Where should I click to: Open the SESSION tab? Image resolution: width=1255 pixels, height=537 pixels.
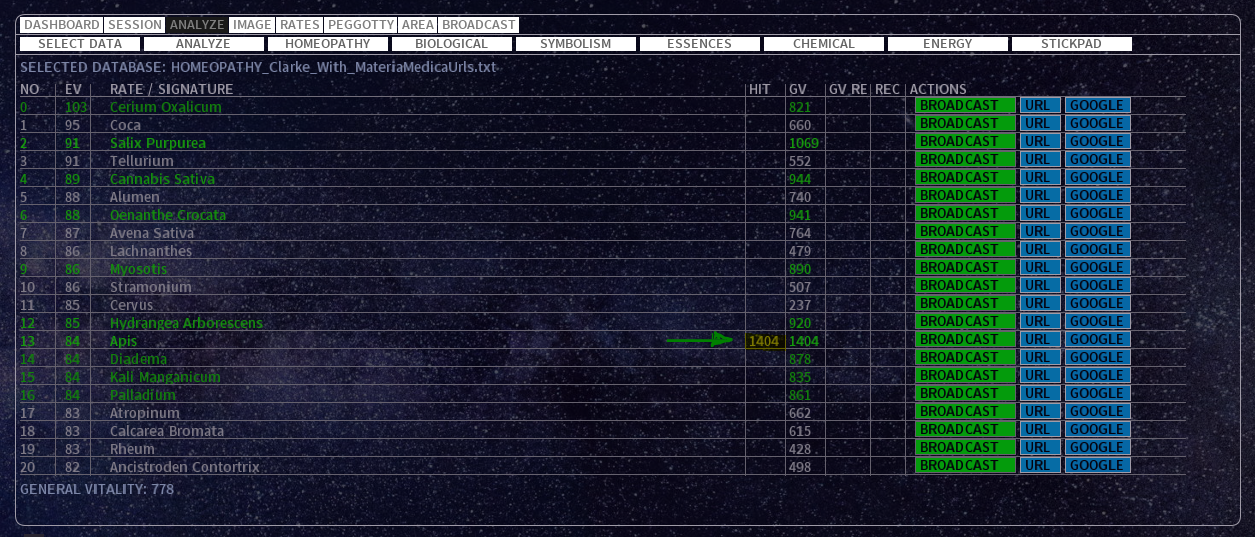tap(134, 25)
